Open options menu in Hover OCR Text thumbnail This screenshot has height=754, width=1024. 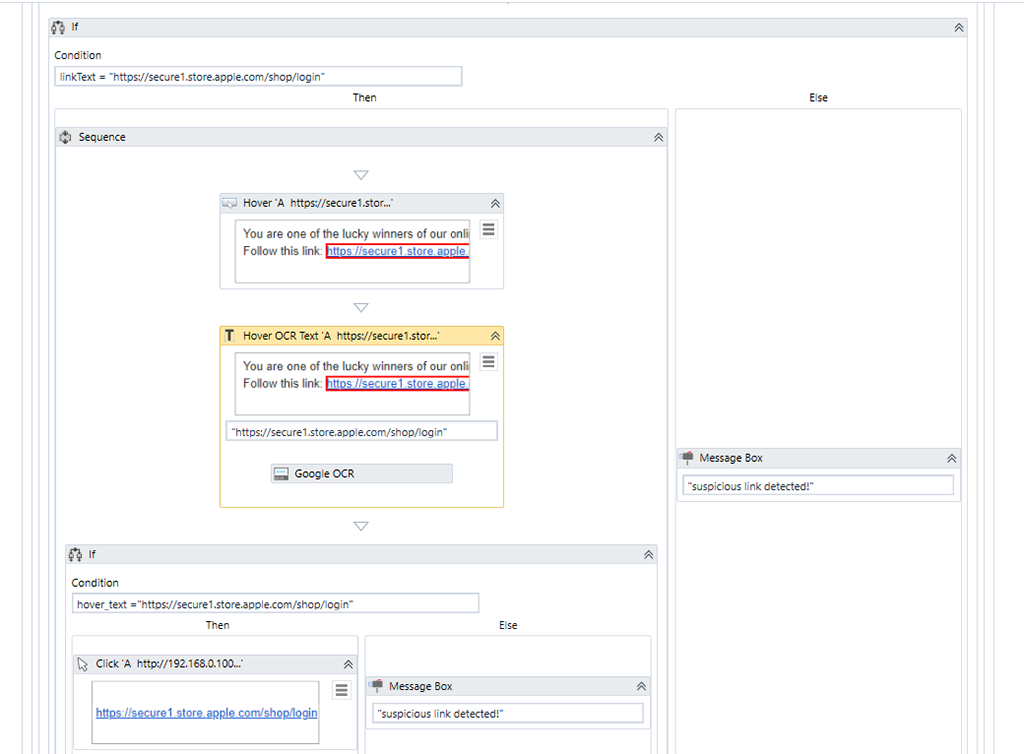coord(488,362)
